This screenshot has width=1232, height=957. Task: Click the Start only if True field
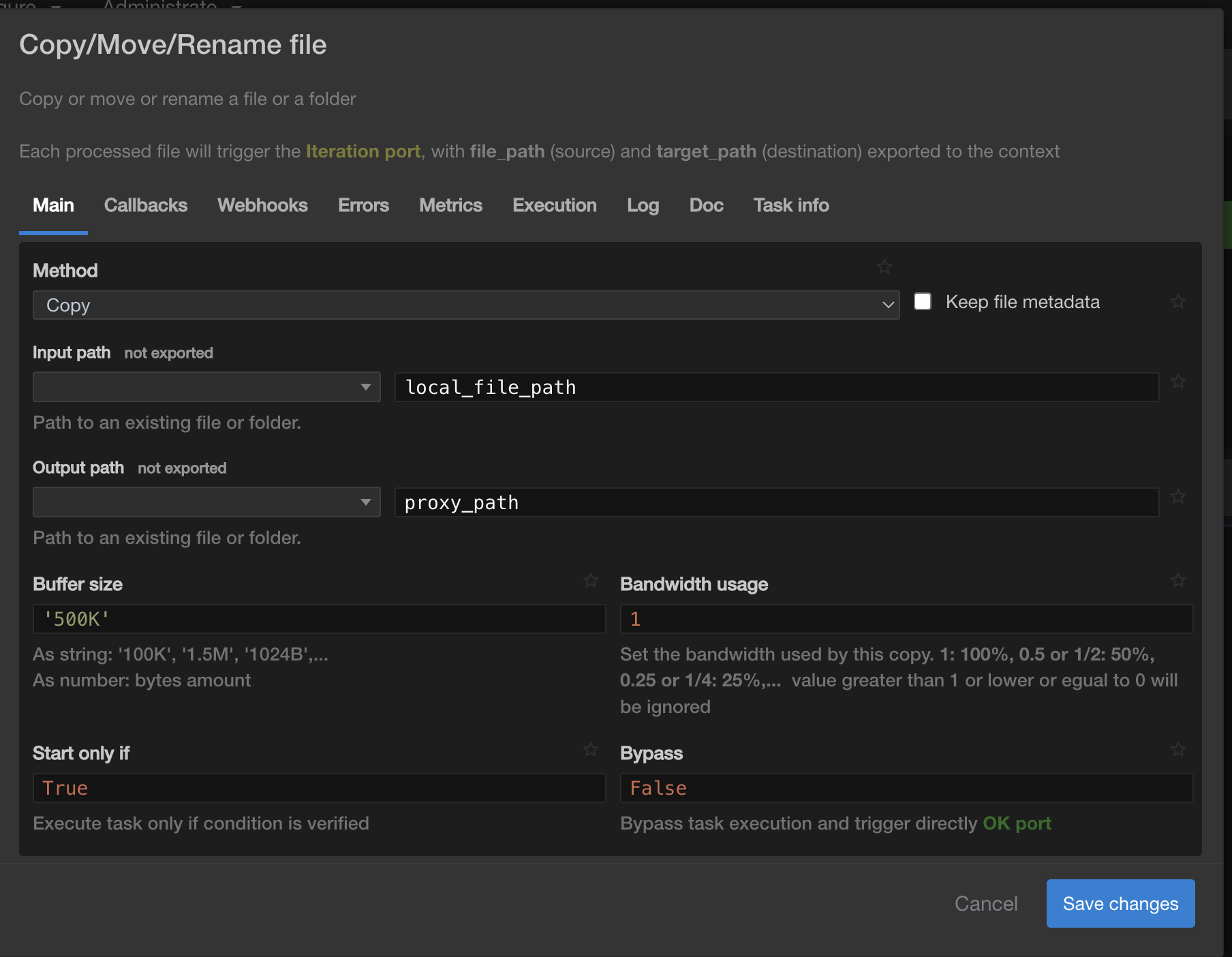[319, 788]
